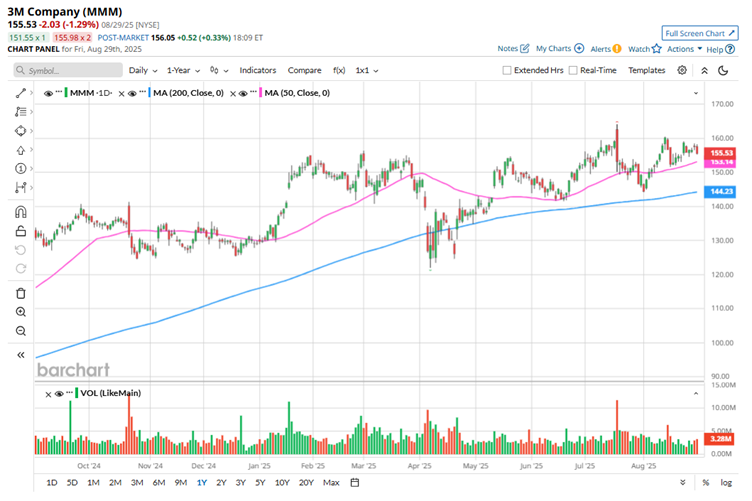The width and height of the screenshot is (752, 501).
Task: Click the lock drawings icon
Action: click(21, 231)
